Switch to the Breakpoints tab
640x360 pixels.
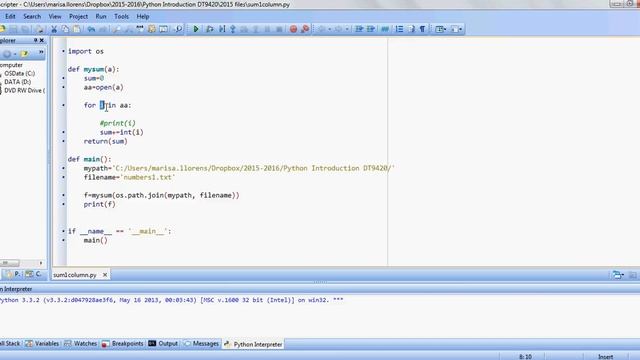122,344
